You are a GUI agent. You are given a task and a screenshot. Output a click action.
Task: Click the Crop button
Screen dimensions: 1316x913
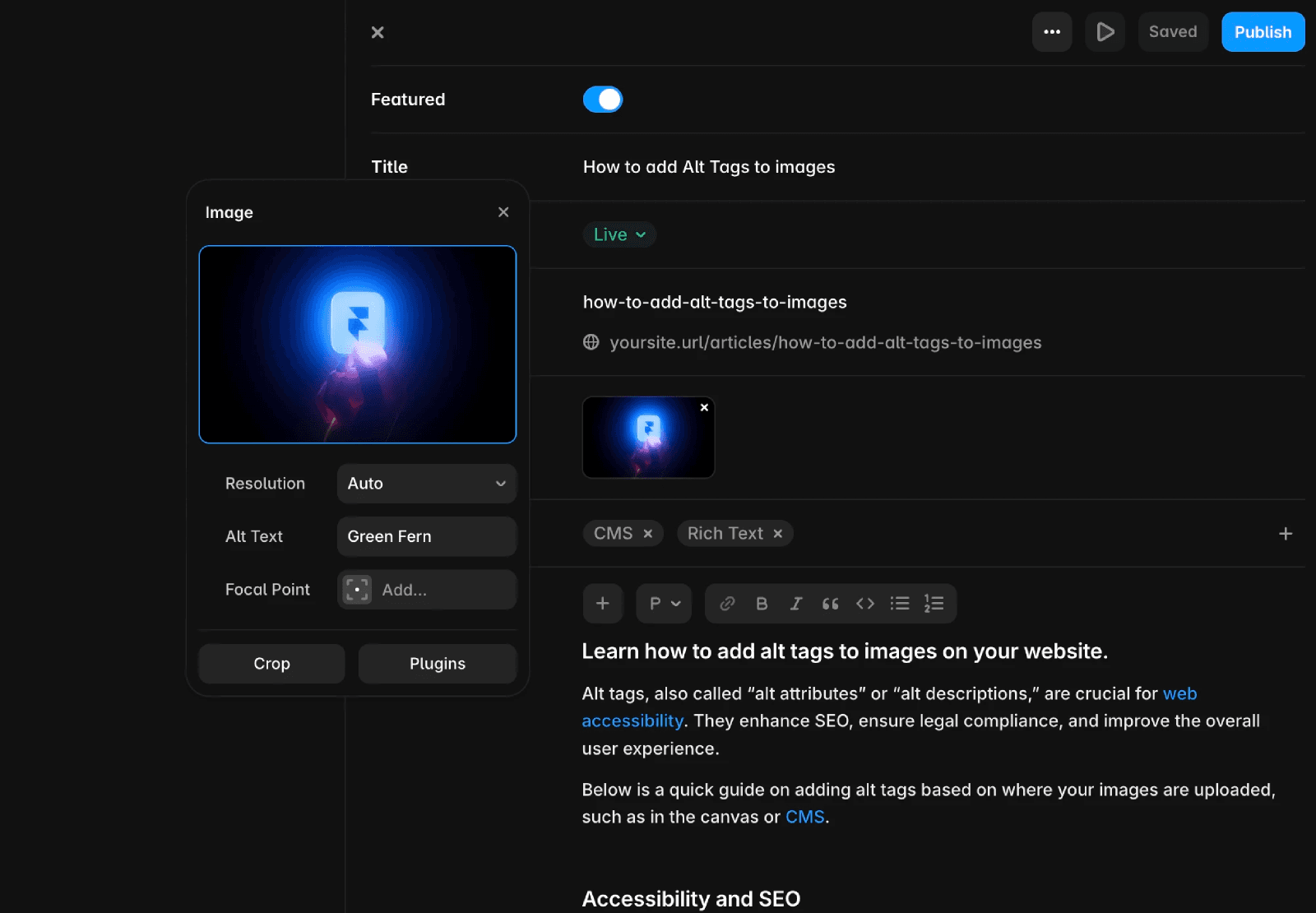pos(271,664)
